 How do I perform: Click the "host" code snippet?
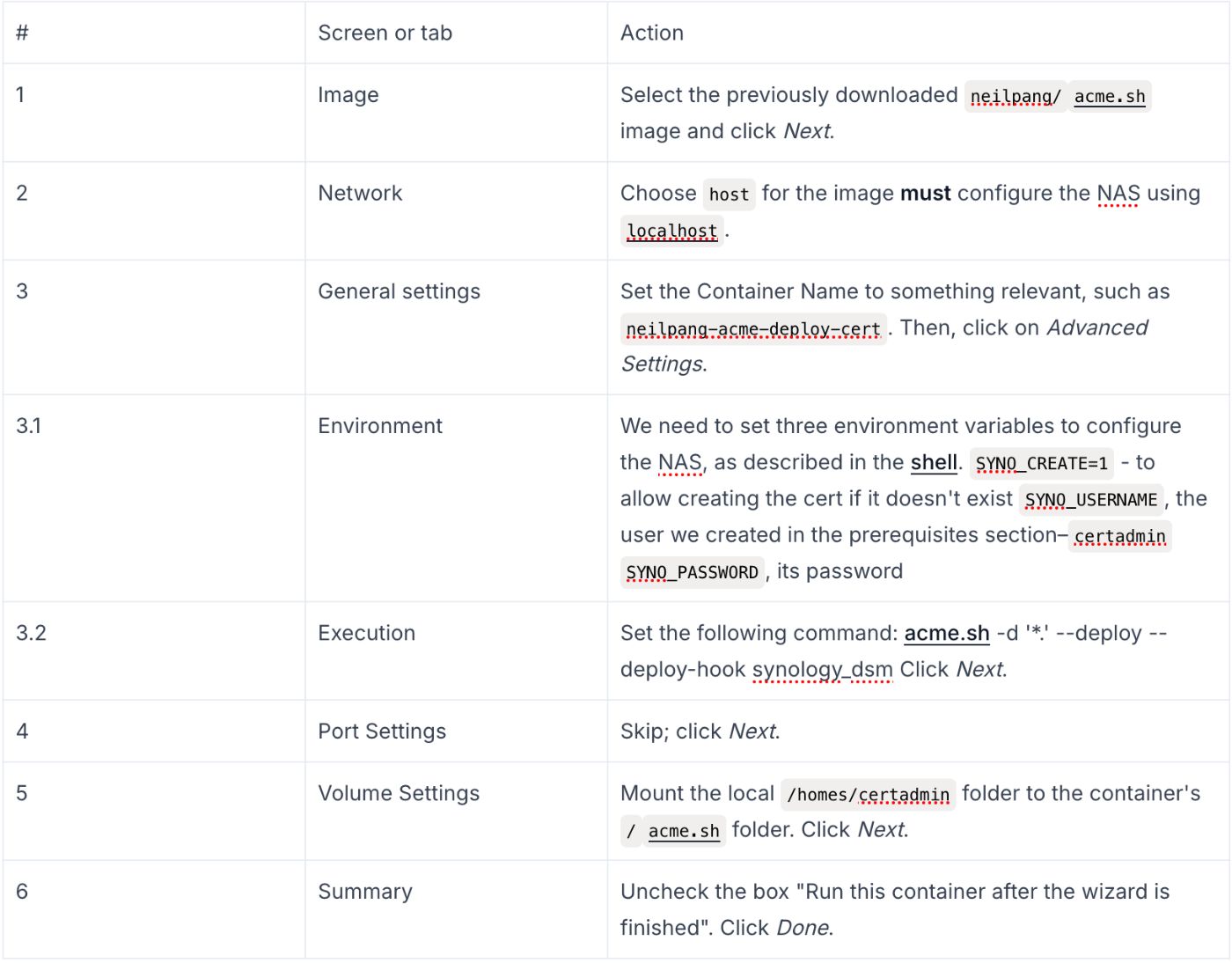point(729,195)
